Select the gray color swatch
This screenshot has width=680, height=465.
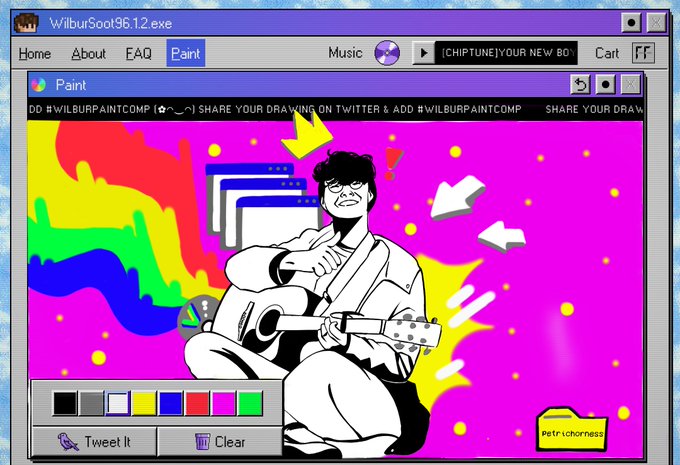point(92,403)
